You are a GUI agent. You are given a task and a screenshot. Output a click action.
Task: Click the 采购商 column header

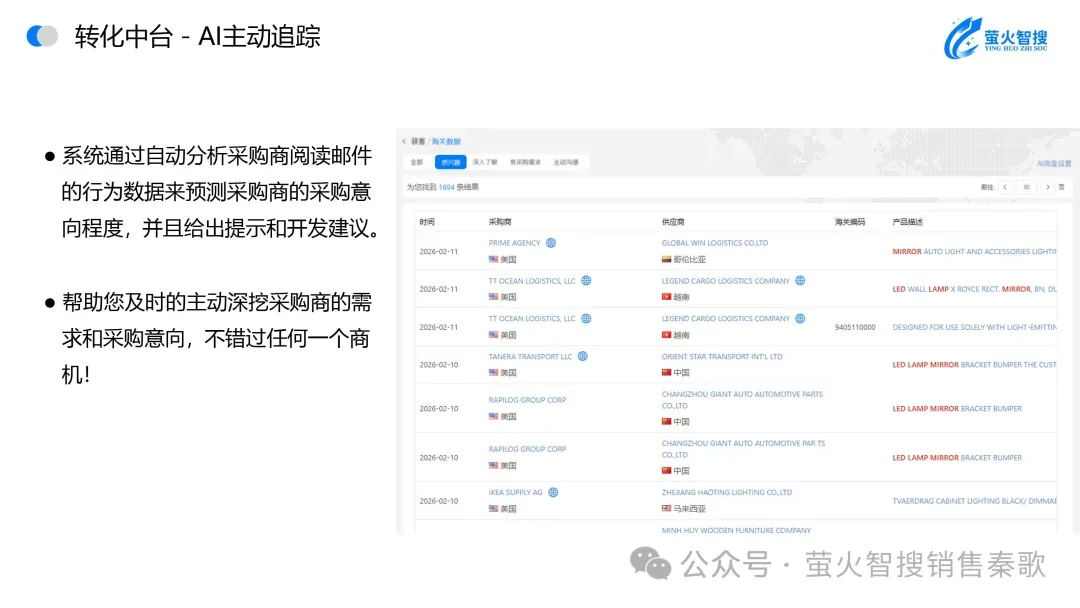pos(500,222)
